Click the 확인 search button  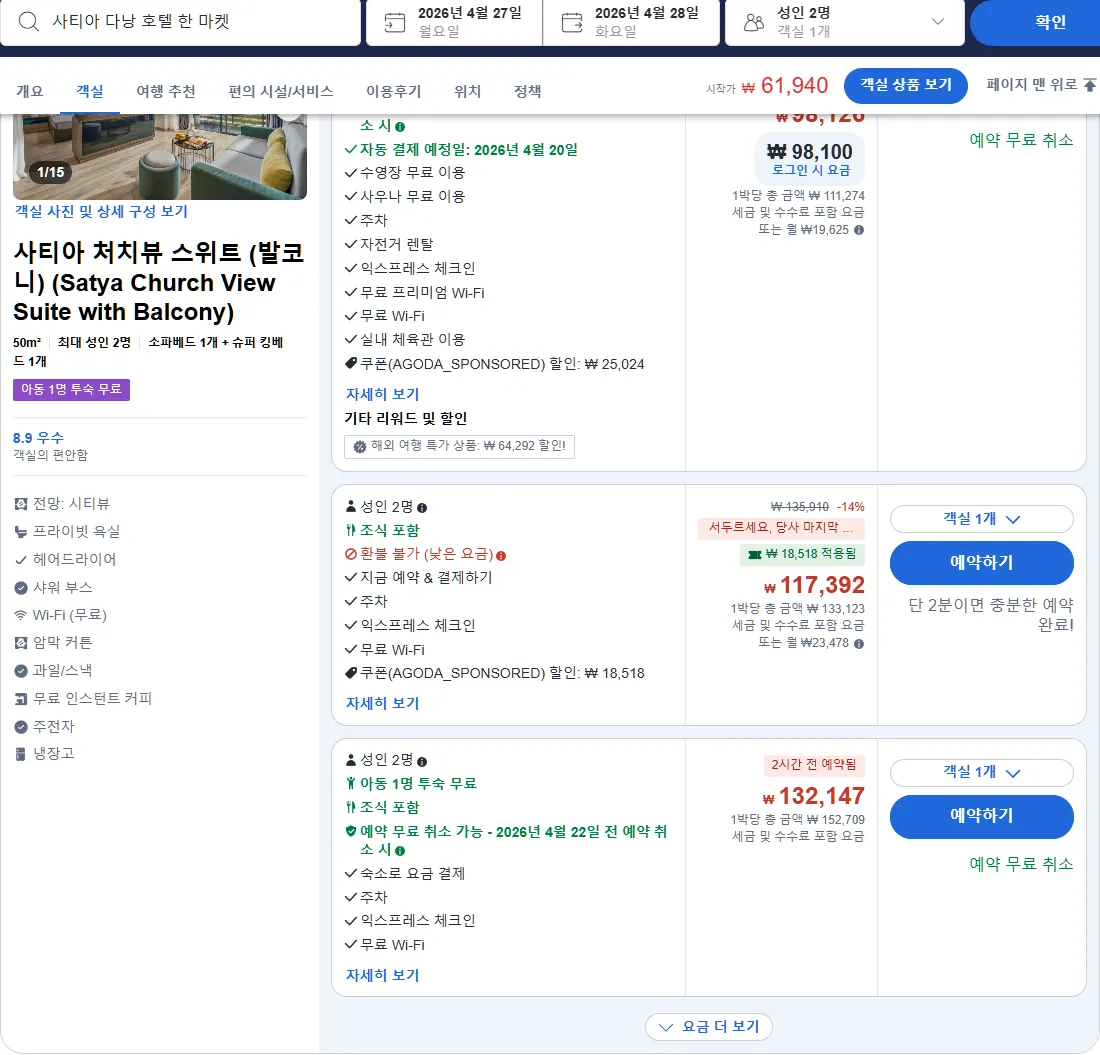[1035, 22]
